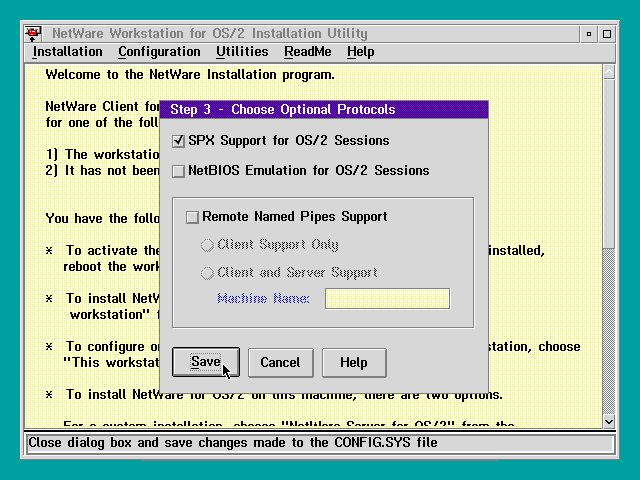Open the Help menu in menu bar

(x=360, y=52)
